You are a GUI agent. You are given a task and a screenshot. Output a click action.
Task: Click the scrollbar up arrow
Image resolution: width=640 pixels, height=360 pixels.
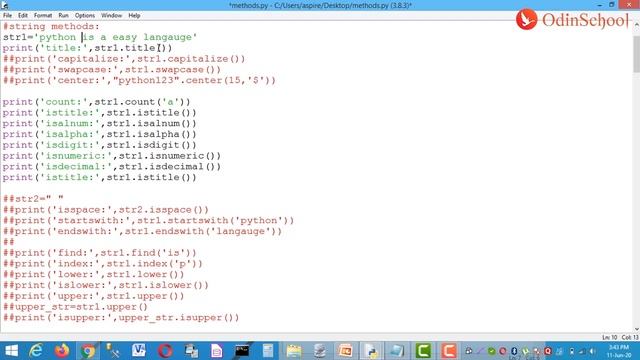pyautogui.click(x=636, y=24)
